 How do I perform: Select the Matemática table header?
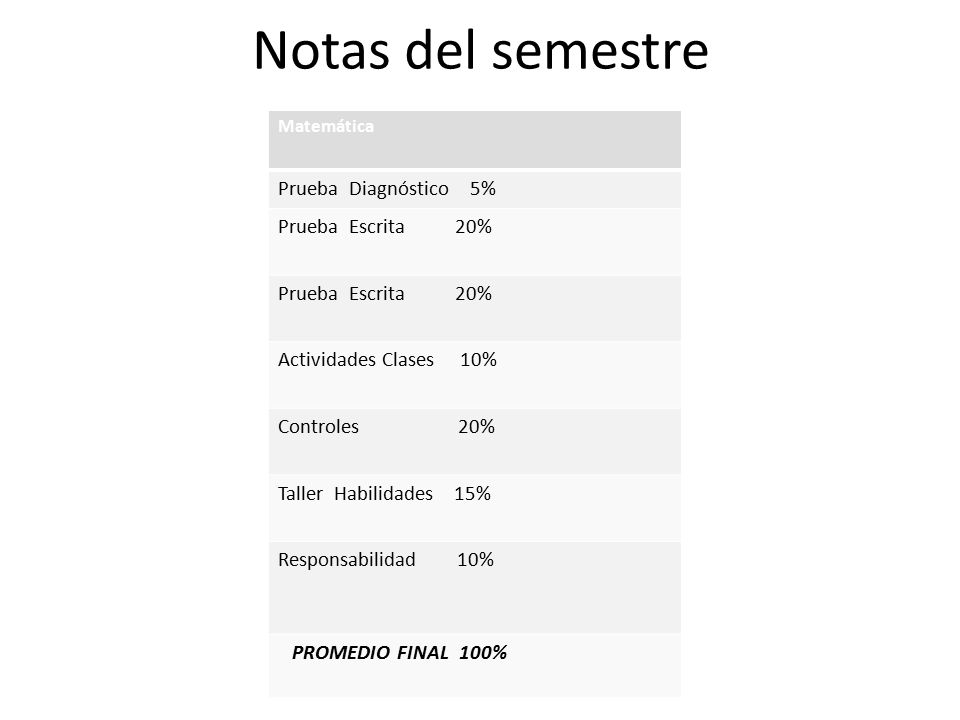(x=474, y=140)
